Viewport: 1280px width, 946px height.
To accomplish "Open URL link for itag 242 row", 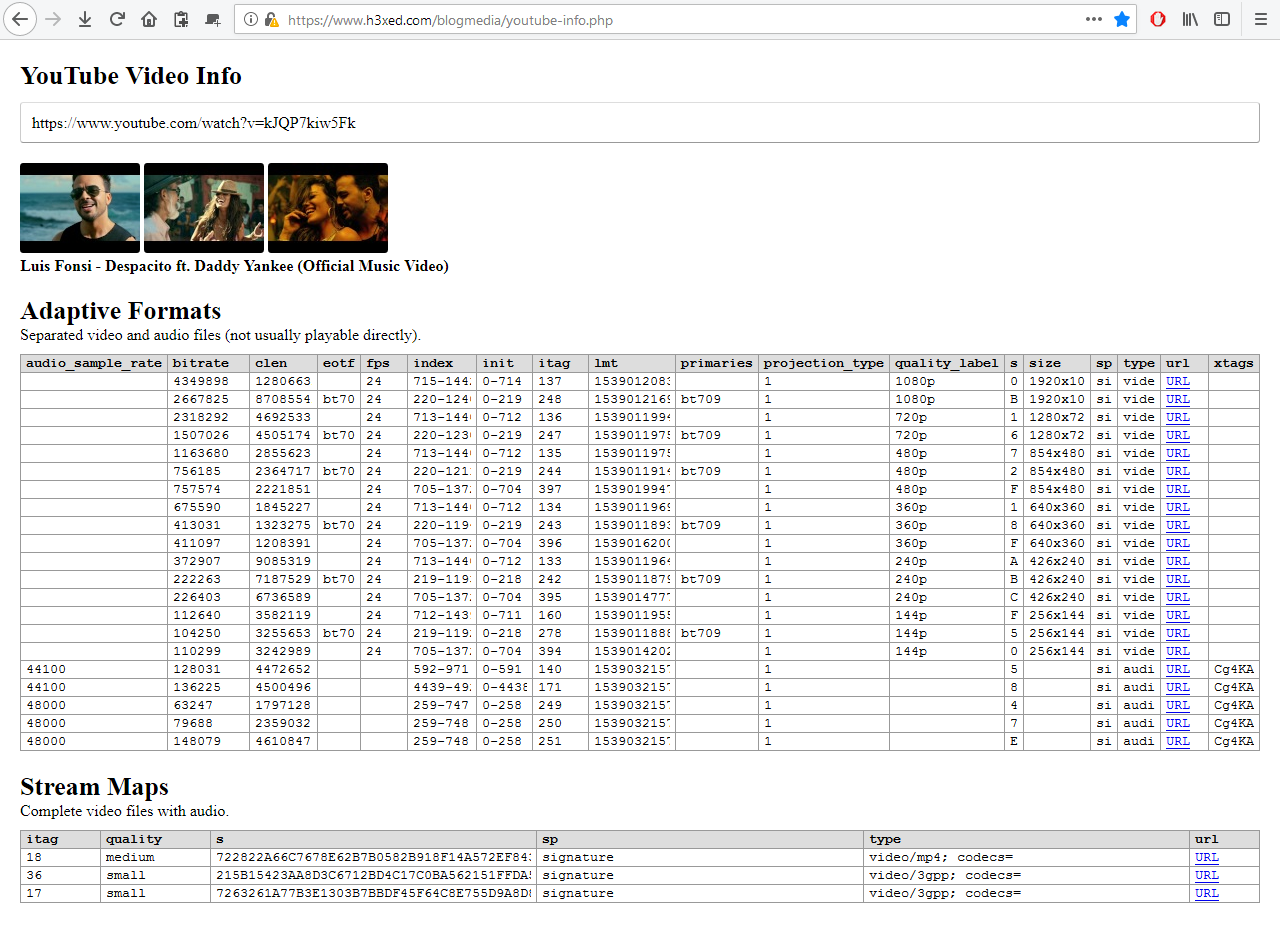I will pyautogui.click(x=1178, y=579).
